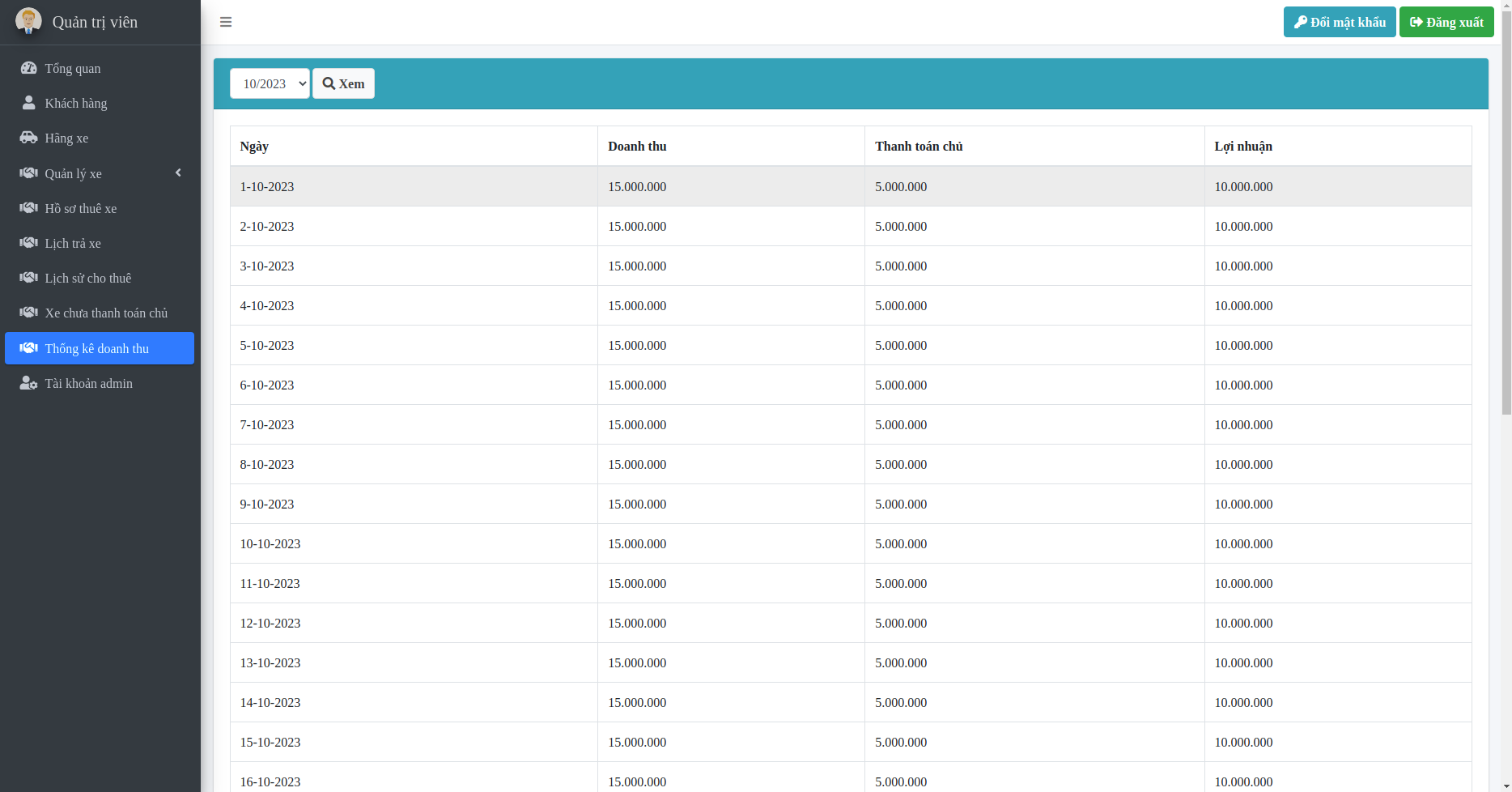Click the handshake icon beside Lịch trả xe
Image resolution: width=1512 pixels, height=792 pixels.
tap(28, 243)
